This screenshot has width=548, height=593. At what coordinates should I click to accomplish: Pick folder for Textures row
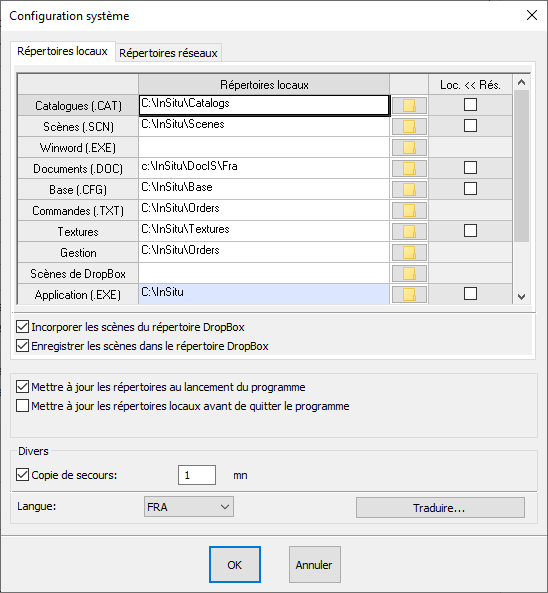[x=409, y=231]
